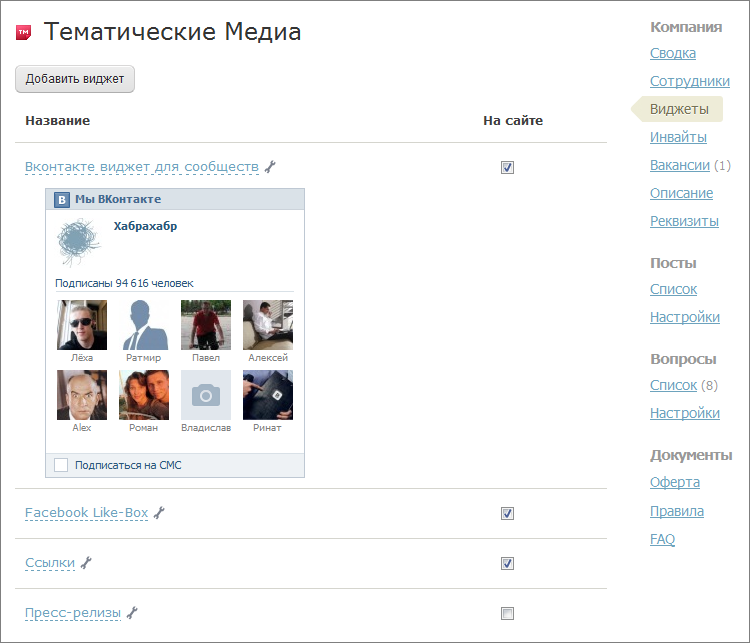Expand the Пресс-релизы widget
Screen dimensions: 750x643
click(73, 613)
